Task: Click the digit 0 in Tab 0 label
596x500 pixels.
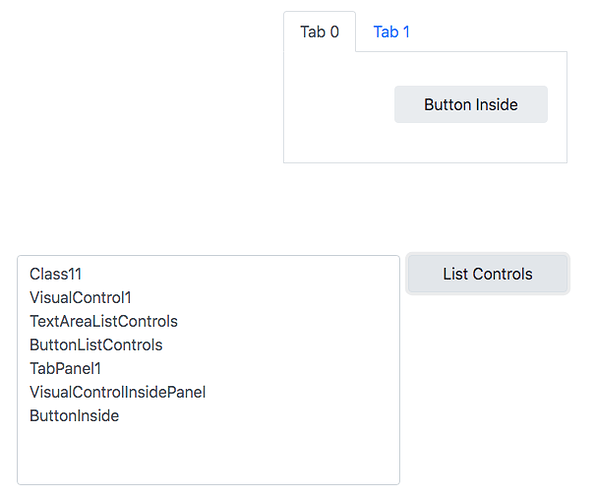Action: 334,32
